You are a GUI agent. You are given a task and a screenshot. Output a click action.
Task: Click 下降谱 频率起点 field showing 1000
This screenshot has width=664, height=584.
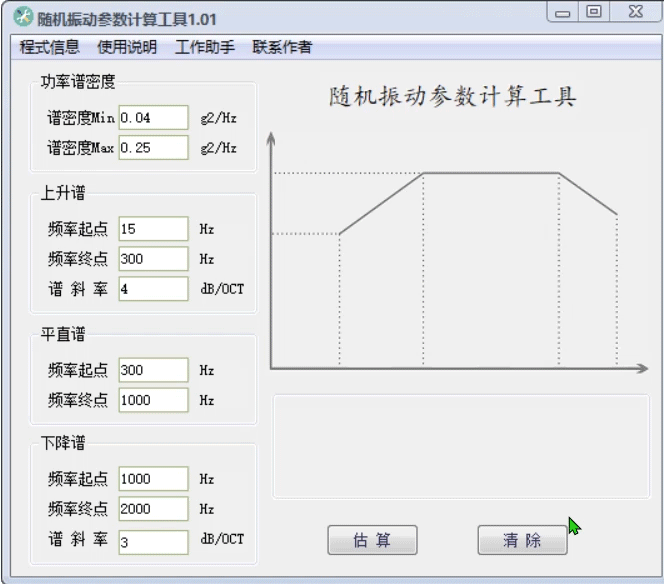(153, 479)
